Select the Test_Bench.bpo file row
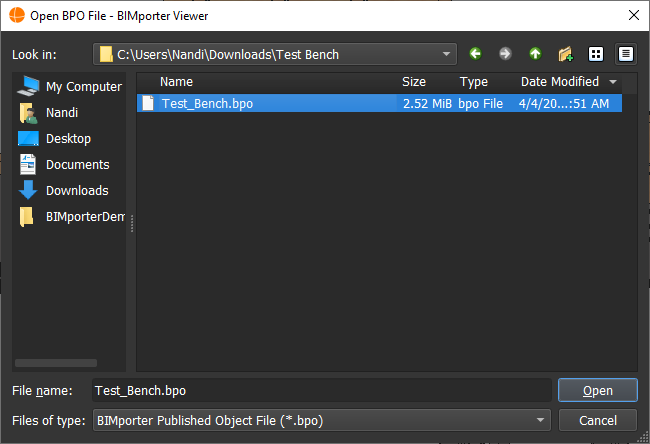This screenshot has width=650, height=444. (379, 103)
